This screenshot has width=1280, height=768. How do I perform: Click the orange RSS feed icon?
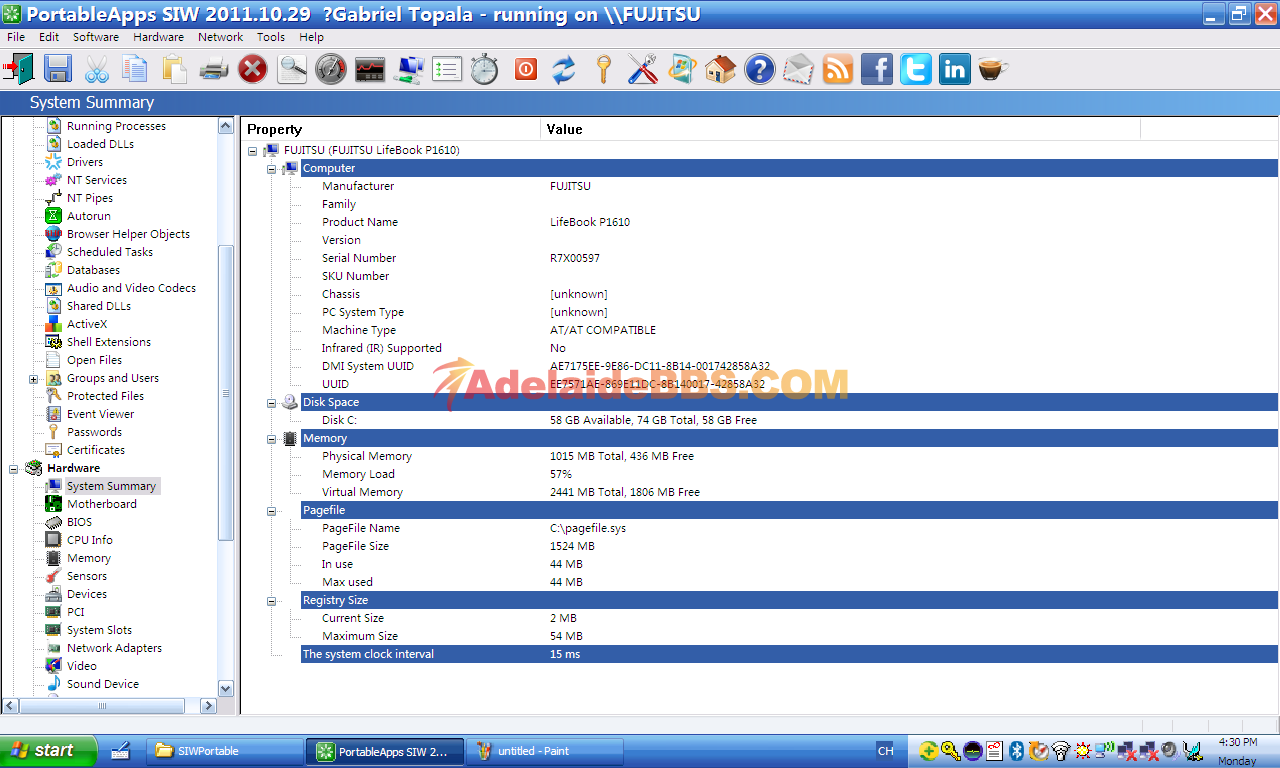tap(838, 69)
